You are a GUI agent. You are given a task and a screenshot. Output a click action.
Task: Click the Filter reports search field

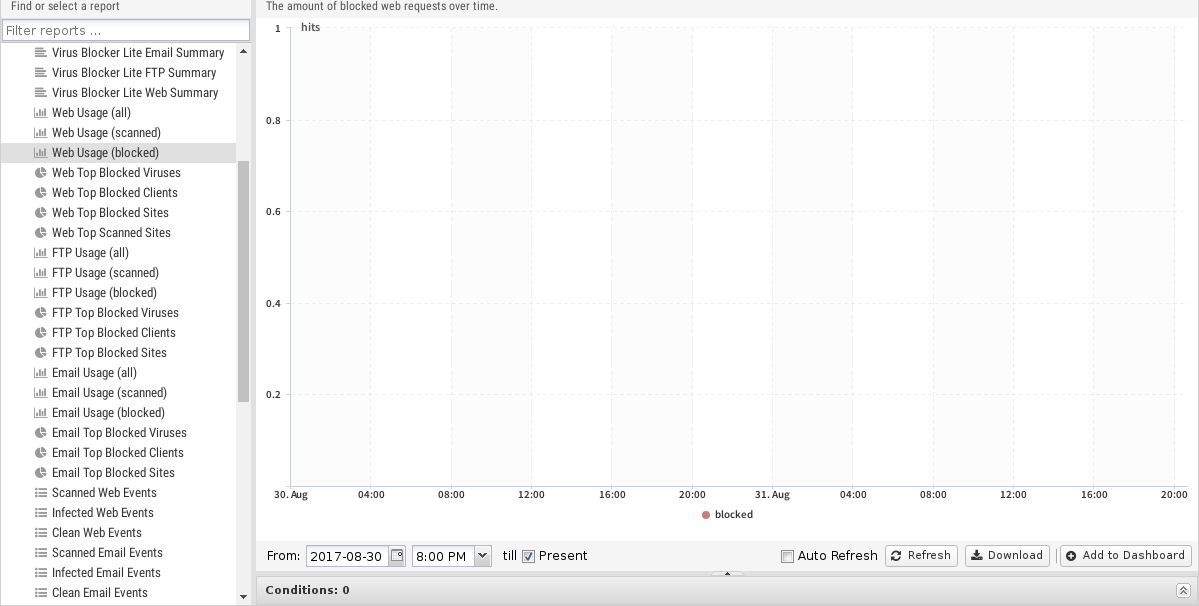(126, 31)
